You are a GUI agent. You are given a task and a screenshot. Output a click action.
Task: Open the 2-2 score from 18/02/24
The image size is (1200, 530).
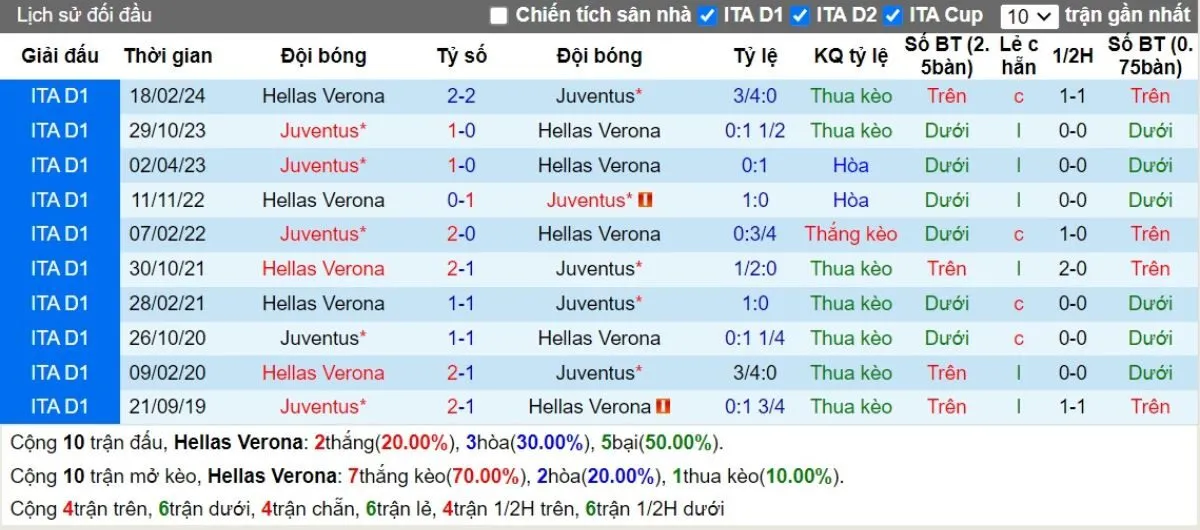[461, 97]
